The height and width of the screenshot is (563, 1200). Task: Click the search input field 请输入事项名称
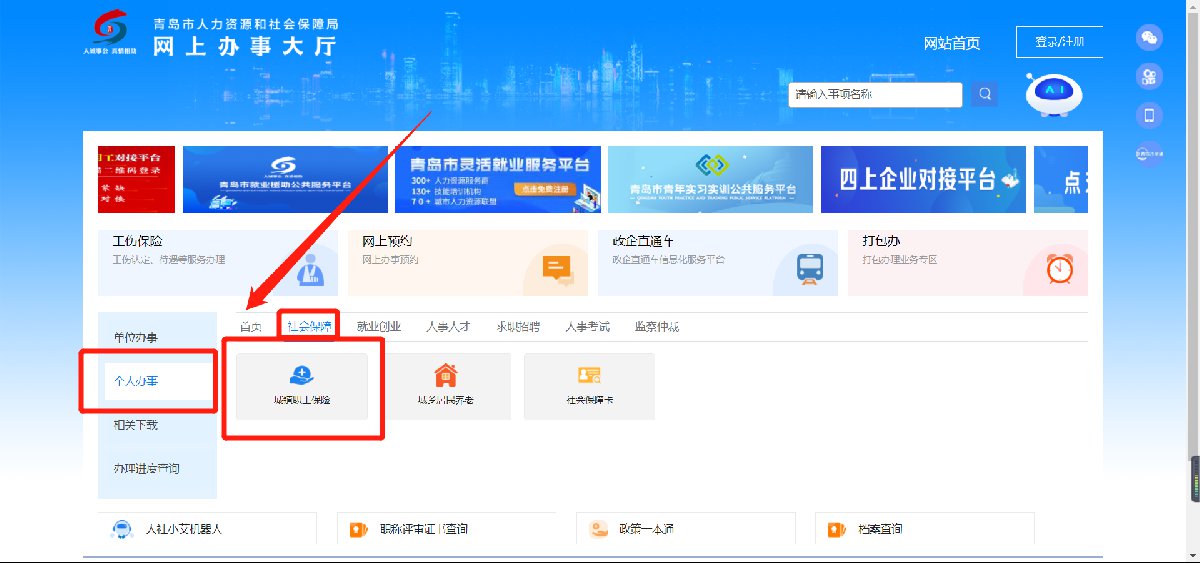(875, 94)
